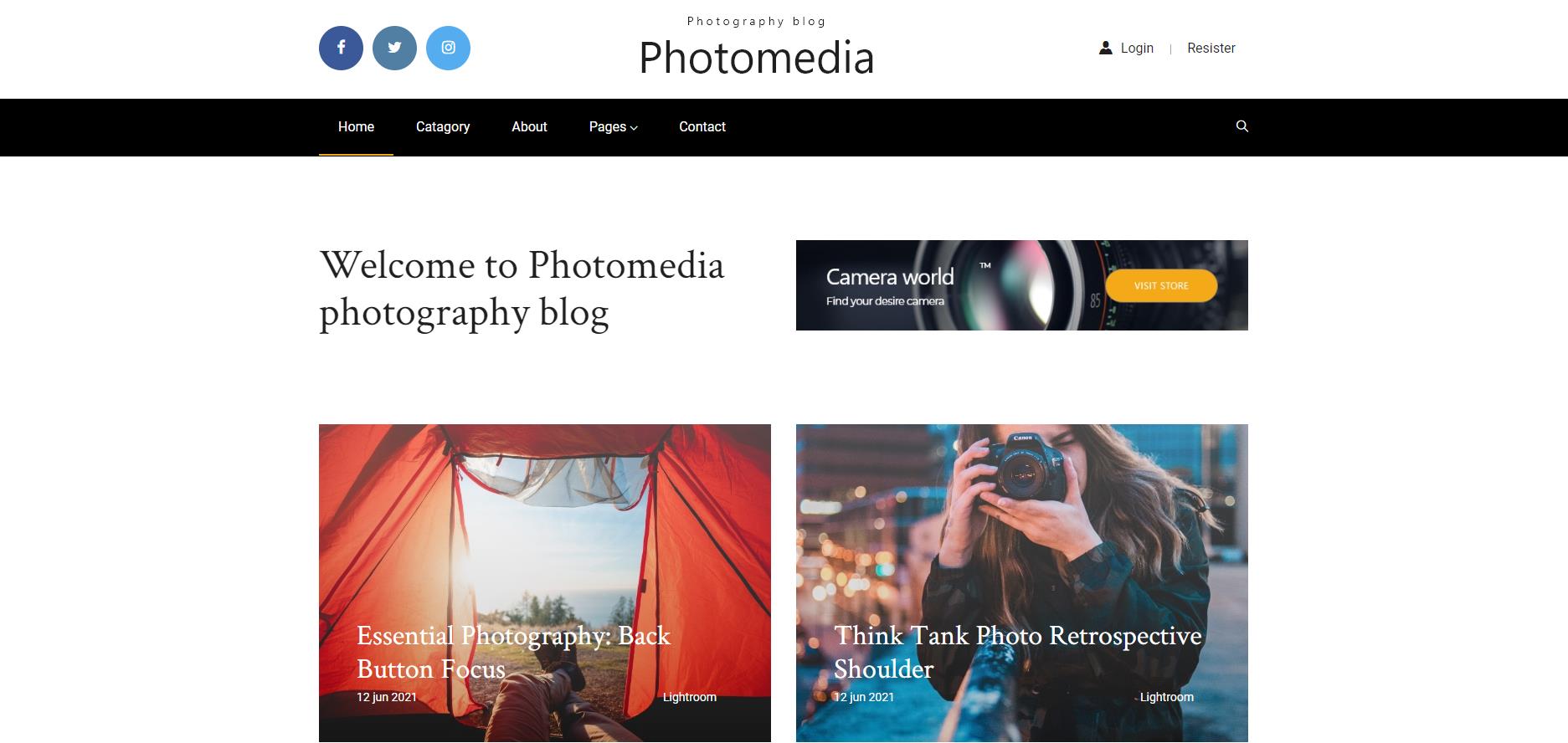The height and width of the screenshot is (743, 1568).
Task: Click the Photomedia site logo
Action: click(757, 58)
